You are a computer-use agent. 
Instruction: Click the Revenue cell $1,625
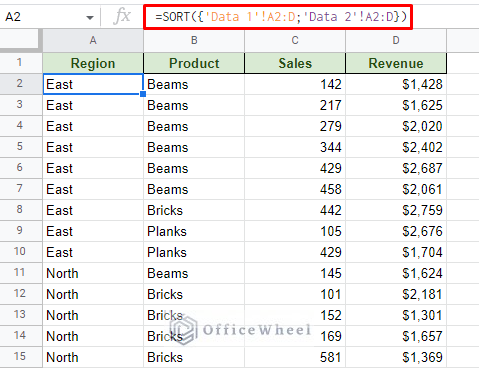396,105
